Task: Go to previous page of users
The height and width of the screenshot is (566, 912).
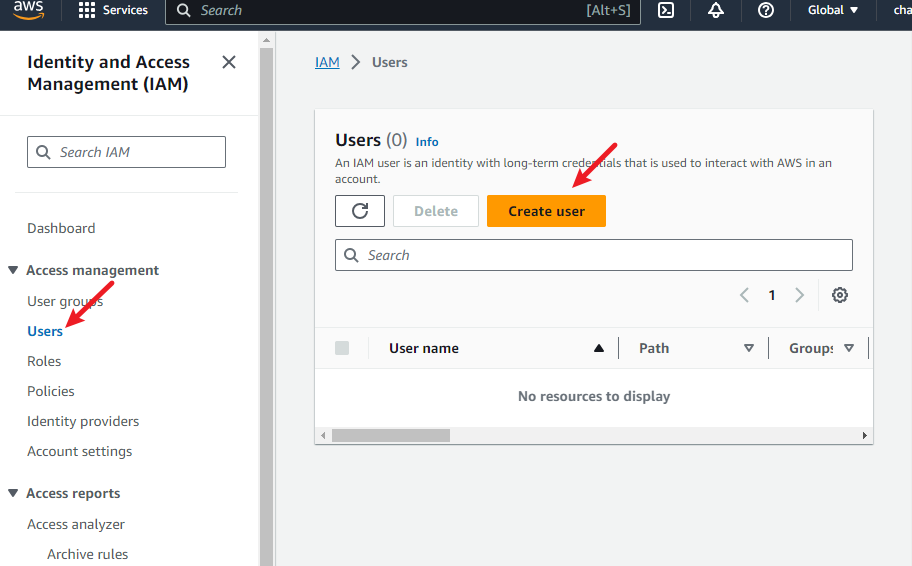Action: pos(744,295)
